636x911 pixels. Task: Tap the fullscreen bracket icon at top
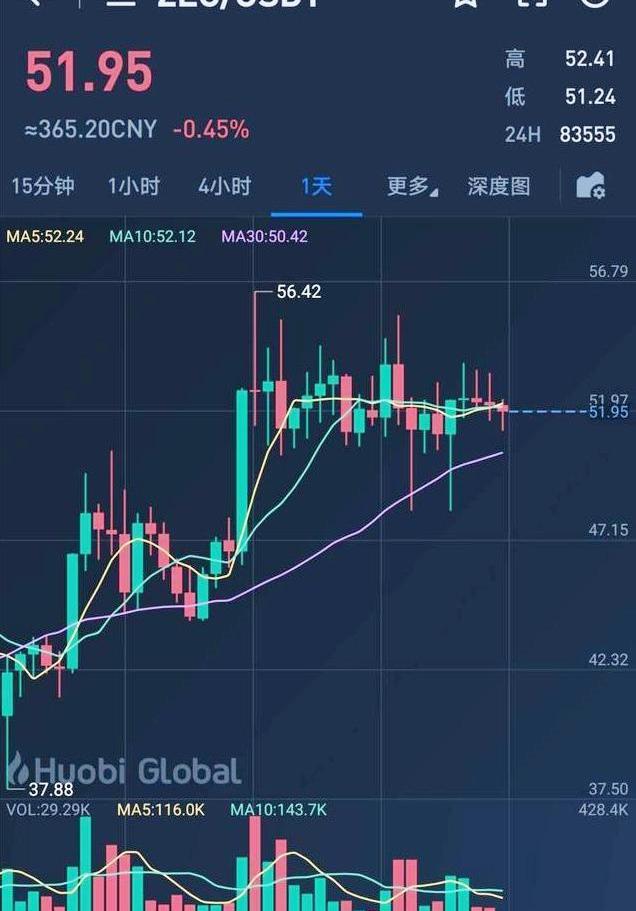533,2
